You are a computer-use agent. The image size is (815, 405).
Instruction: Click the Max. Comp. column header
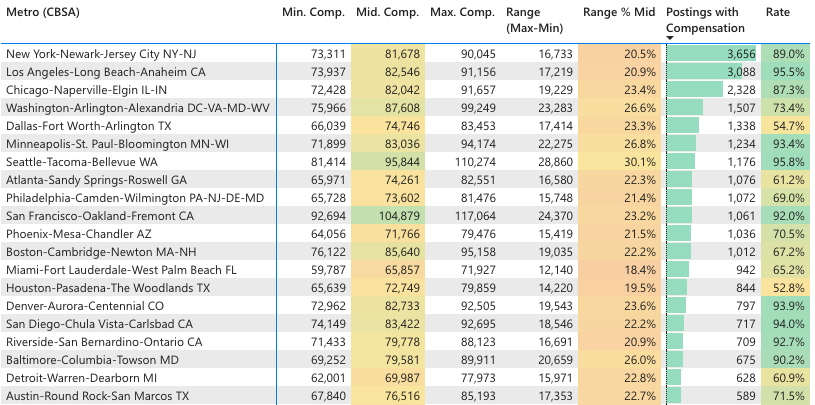(x=462, y=12)
